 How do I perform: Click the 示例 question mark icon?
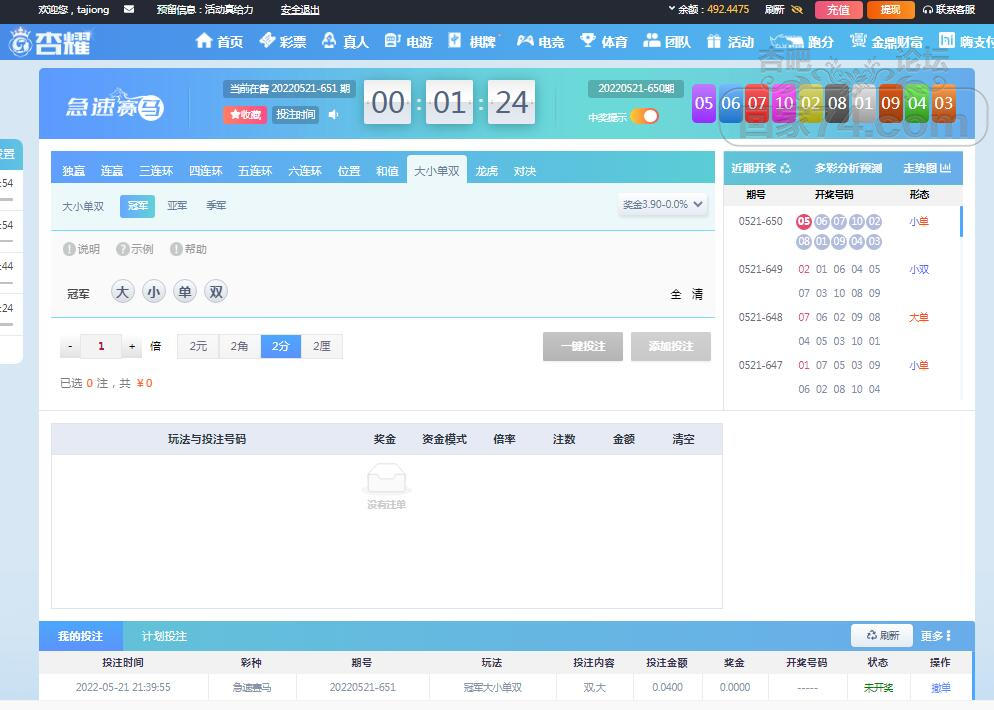click(122, 249)
